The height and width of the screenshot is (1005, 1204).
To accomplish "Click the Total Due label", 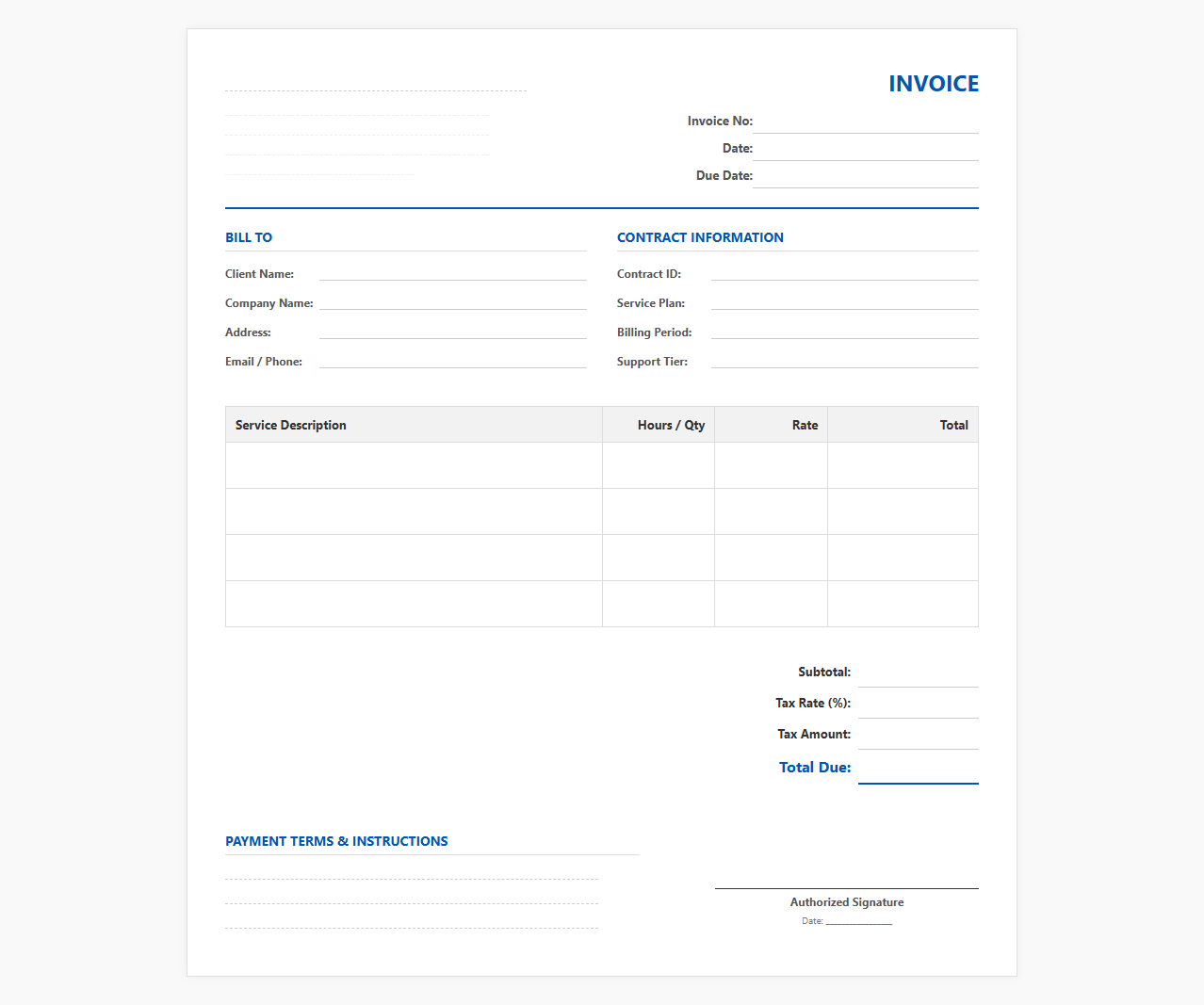I will [815, 768].
